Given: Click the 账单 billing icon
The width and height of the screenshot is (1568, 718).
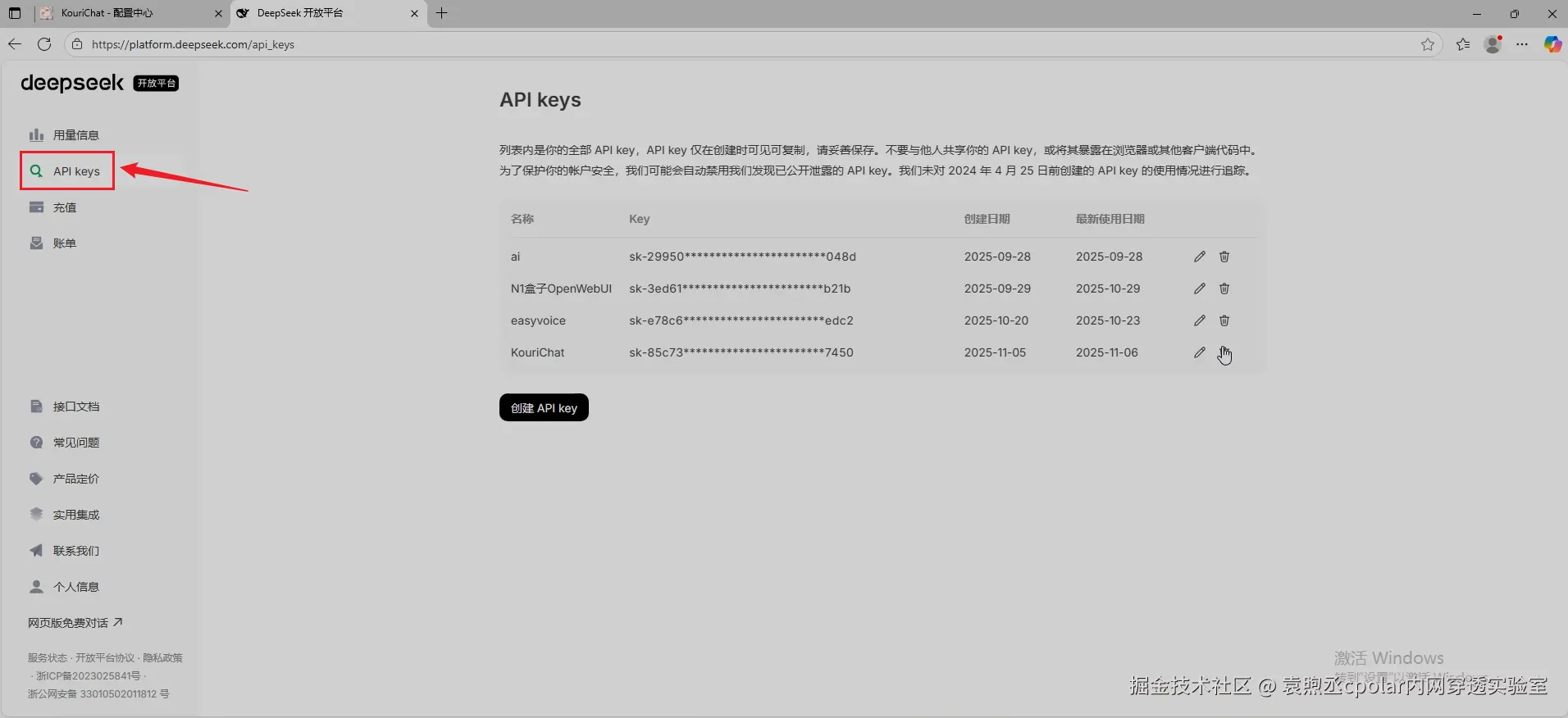Looking at the screenshot, I should [36, 243].
